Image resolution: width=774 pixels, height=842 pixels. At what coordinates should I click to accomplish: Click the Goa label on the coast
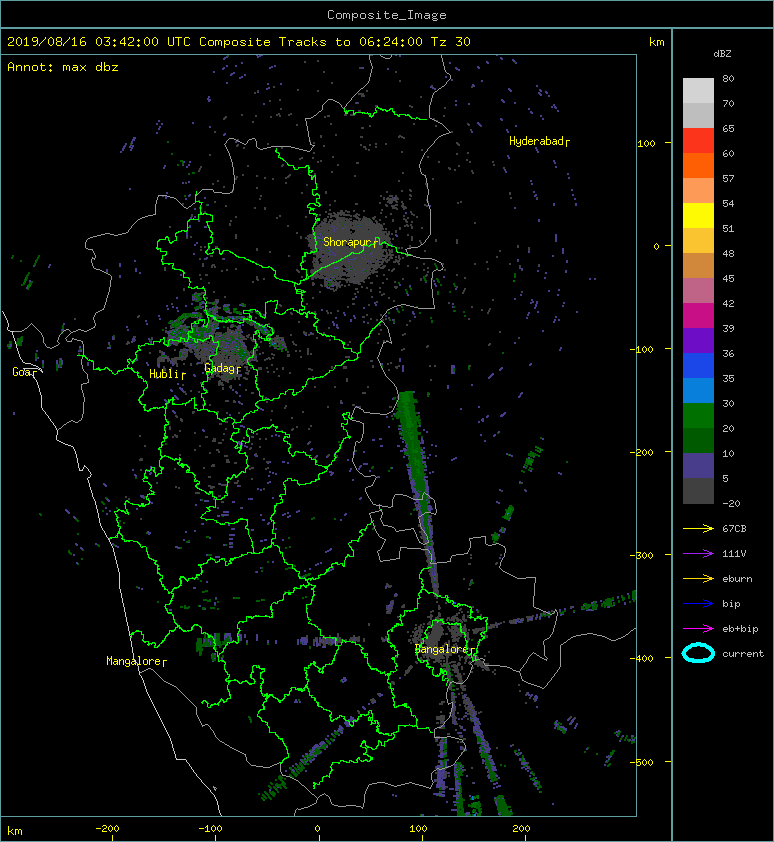click(x=25, y=372)
